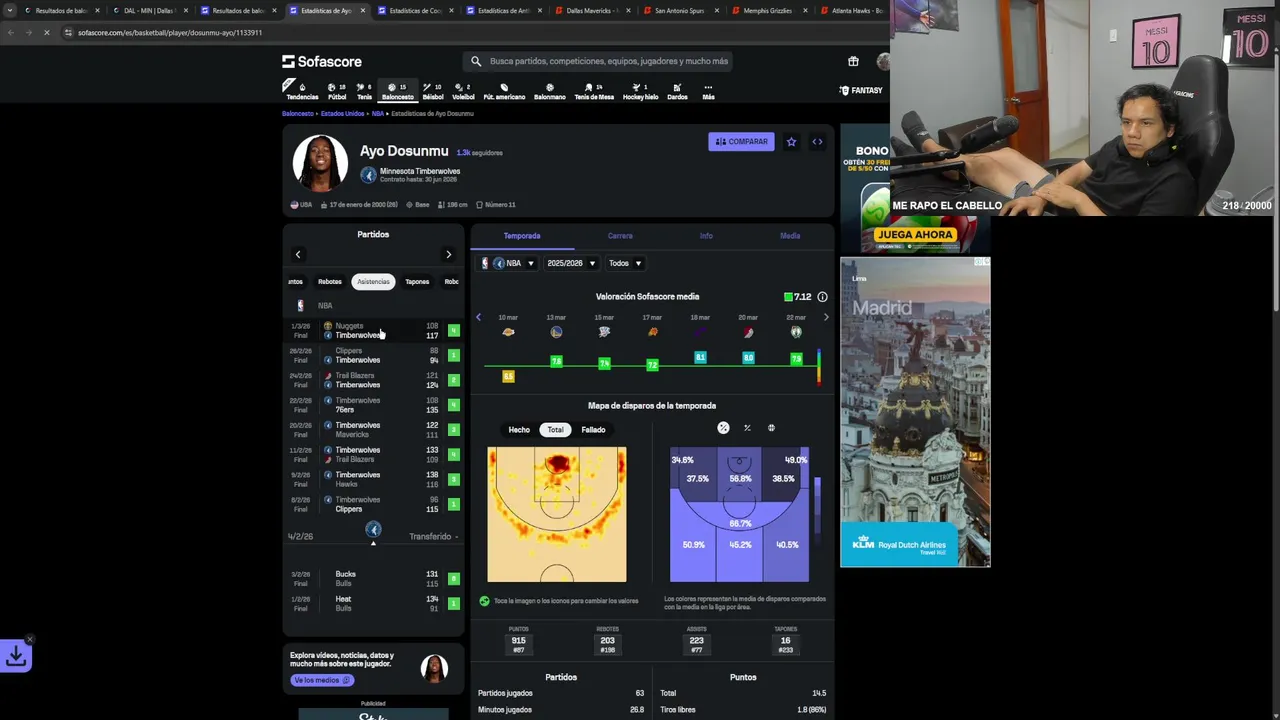The height and width of the screenshot is (720, 1280).
Task: Click the Sofascore logo
Action: [322, 61]
